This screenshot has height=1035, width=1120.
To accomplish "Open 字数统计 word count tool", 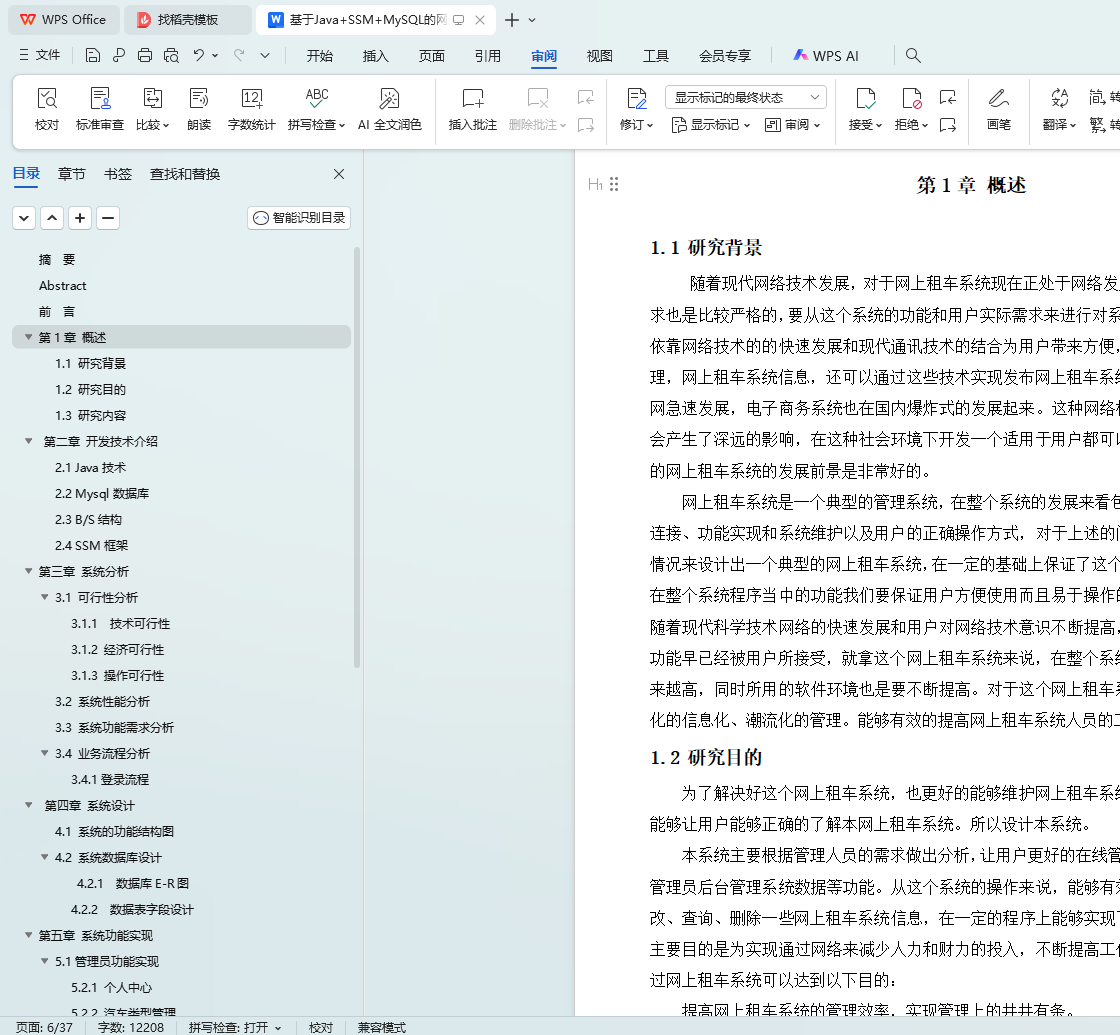I will [251, 99].
